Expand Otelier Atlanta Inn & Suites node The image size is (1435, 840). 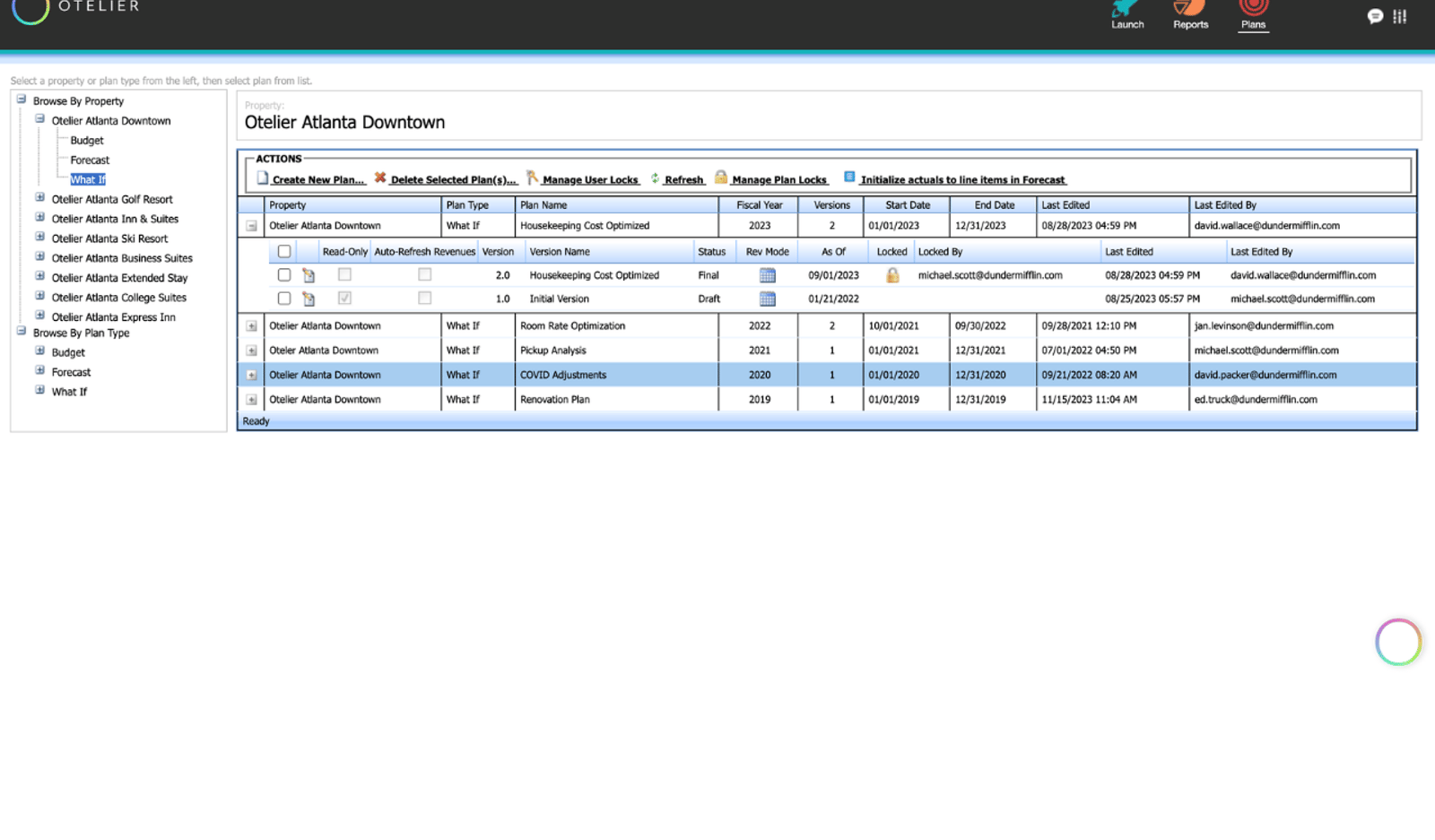point(39,217)
